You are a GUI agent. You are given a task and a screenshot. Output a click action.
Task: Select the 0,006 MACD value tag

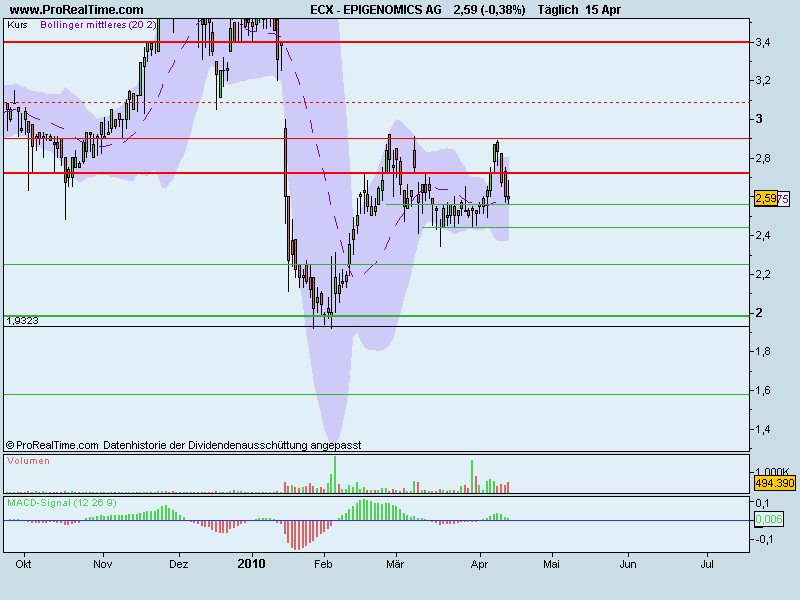click(x=768, y=520)
